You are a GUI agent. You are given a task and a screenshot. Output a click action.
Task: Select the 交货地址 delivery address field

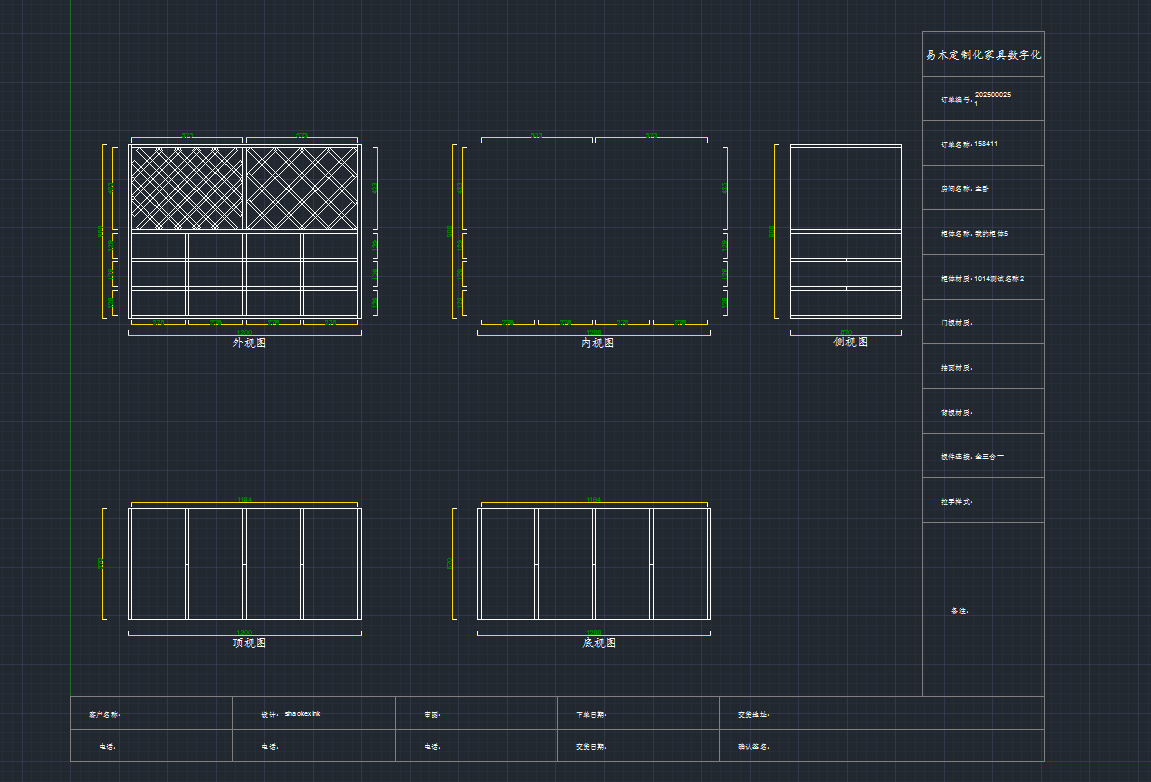point(753,715)
